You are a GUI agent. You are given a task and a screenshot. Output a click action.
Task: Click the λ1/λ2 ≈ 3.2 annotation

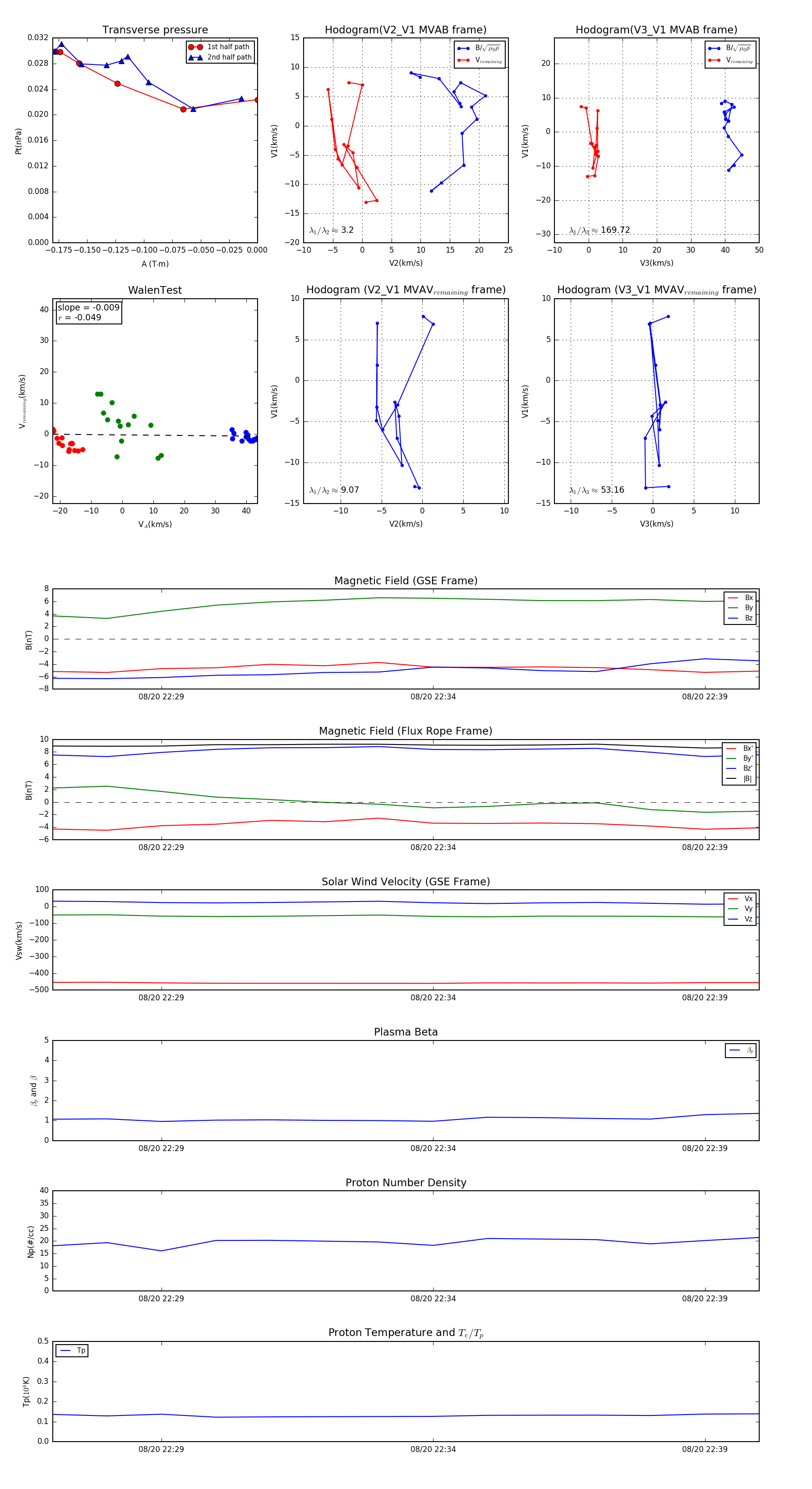(x=331, y=230)
